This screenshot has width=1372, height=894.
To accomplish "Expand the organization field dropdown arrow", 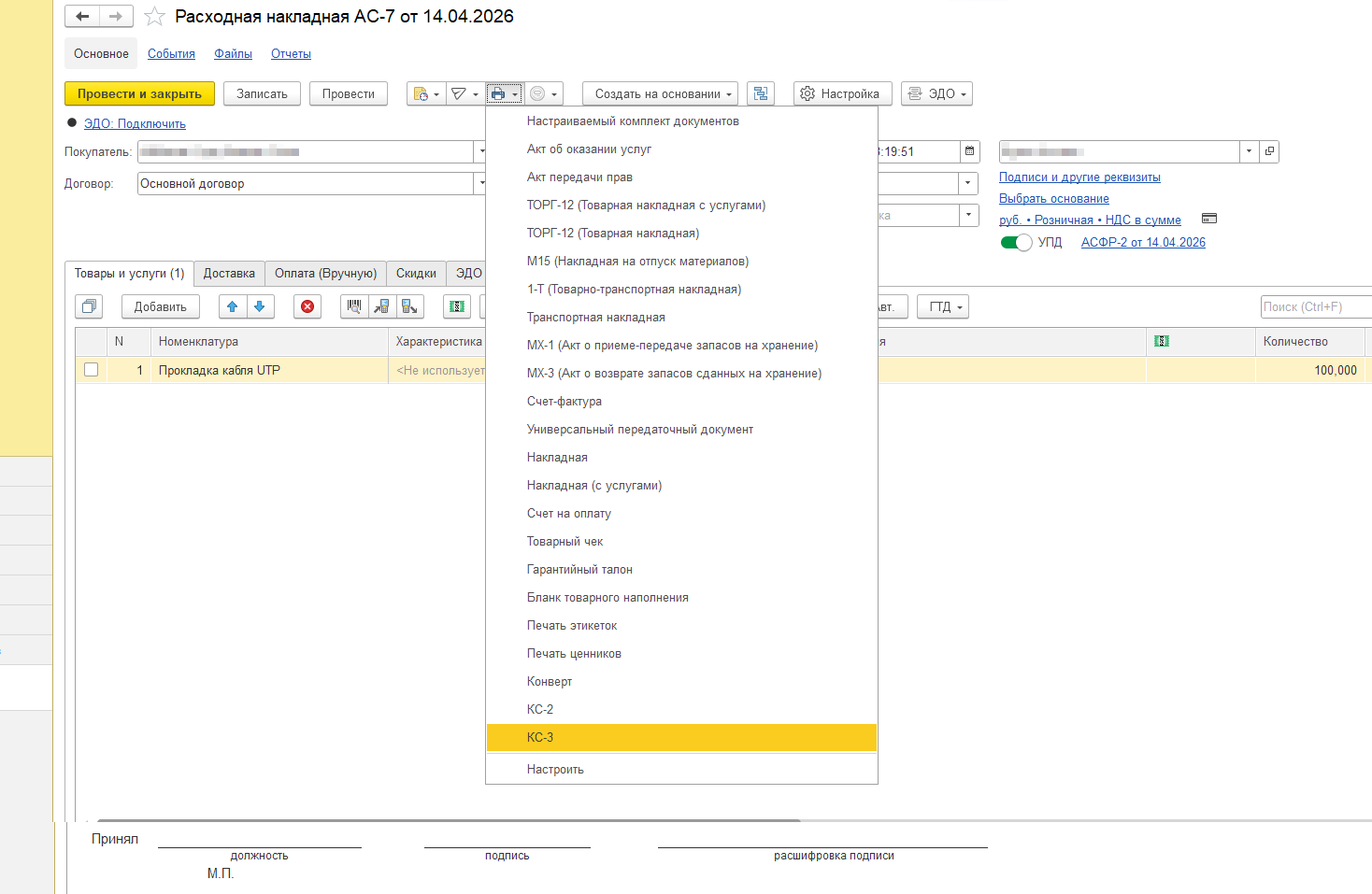I will [1249, 151].
